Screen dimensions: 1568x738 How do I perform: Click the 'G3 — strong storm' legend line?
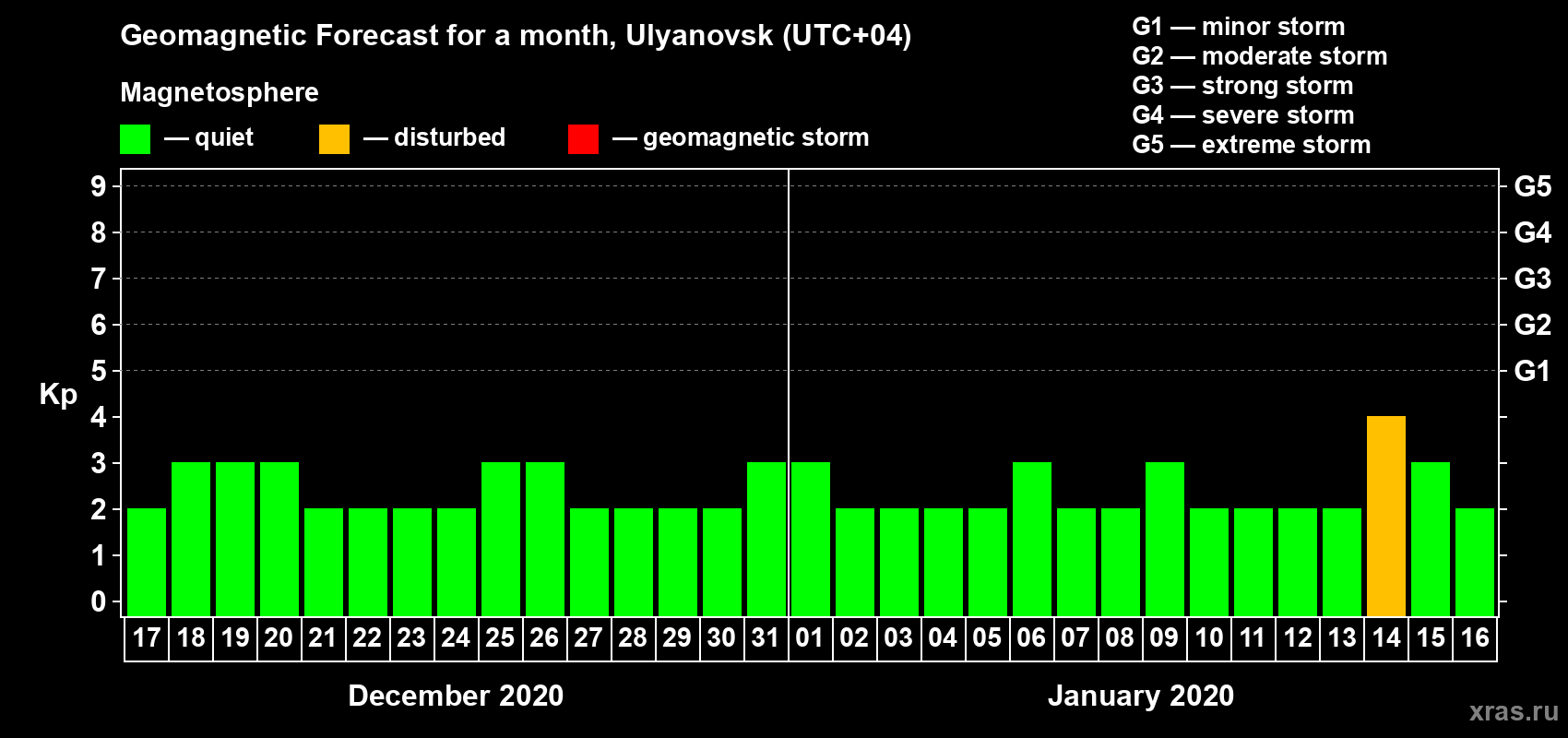click(1242, 86)
